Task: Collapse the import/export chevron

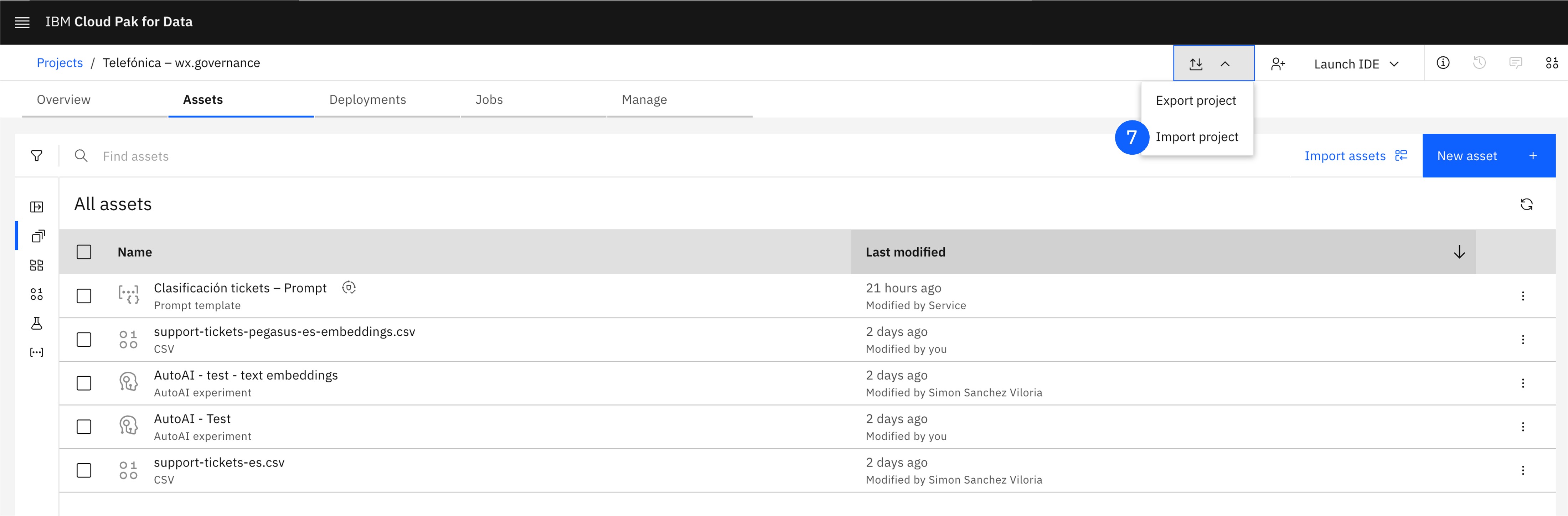Action: click(x=1225, y=64)
